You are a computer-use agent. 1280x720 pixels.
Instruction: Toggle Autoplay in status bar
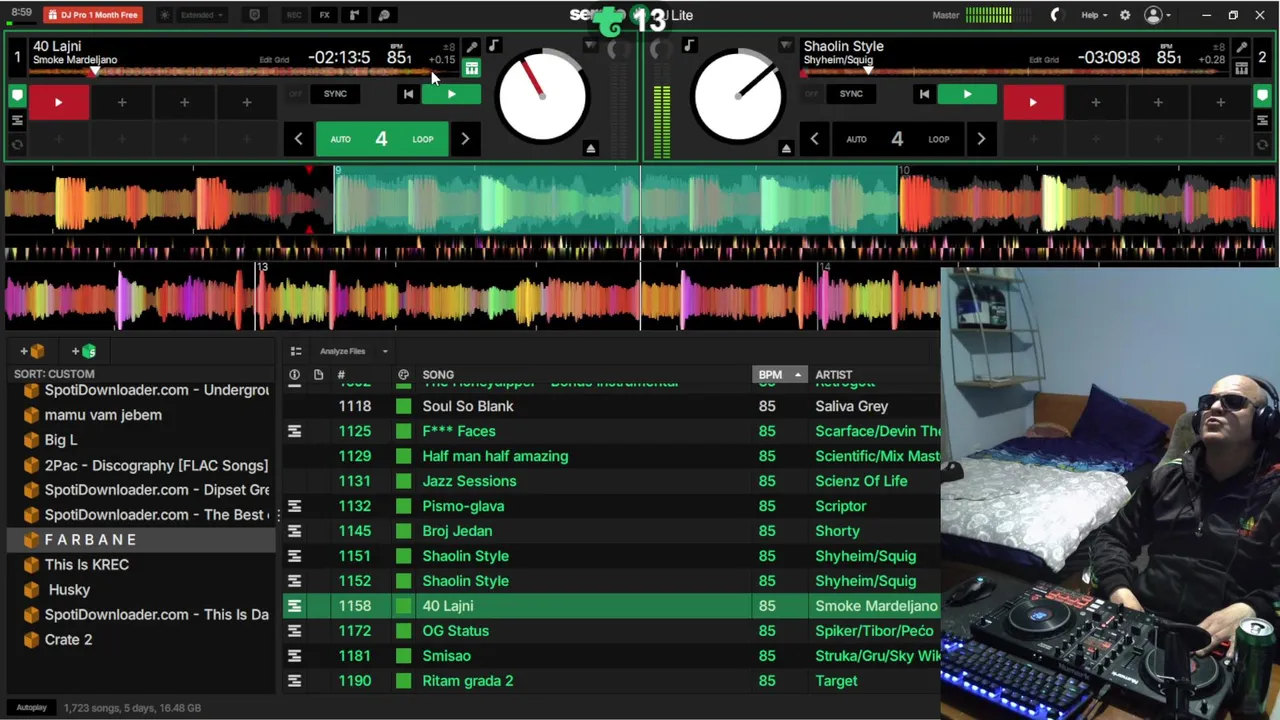31,708
